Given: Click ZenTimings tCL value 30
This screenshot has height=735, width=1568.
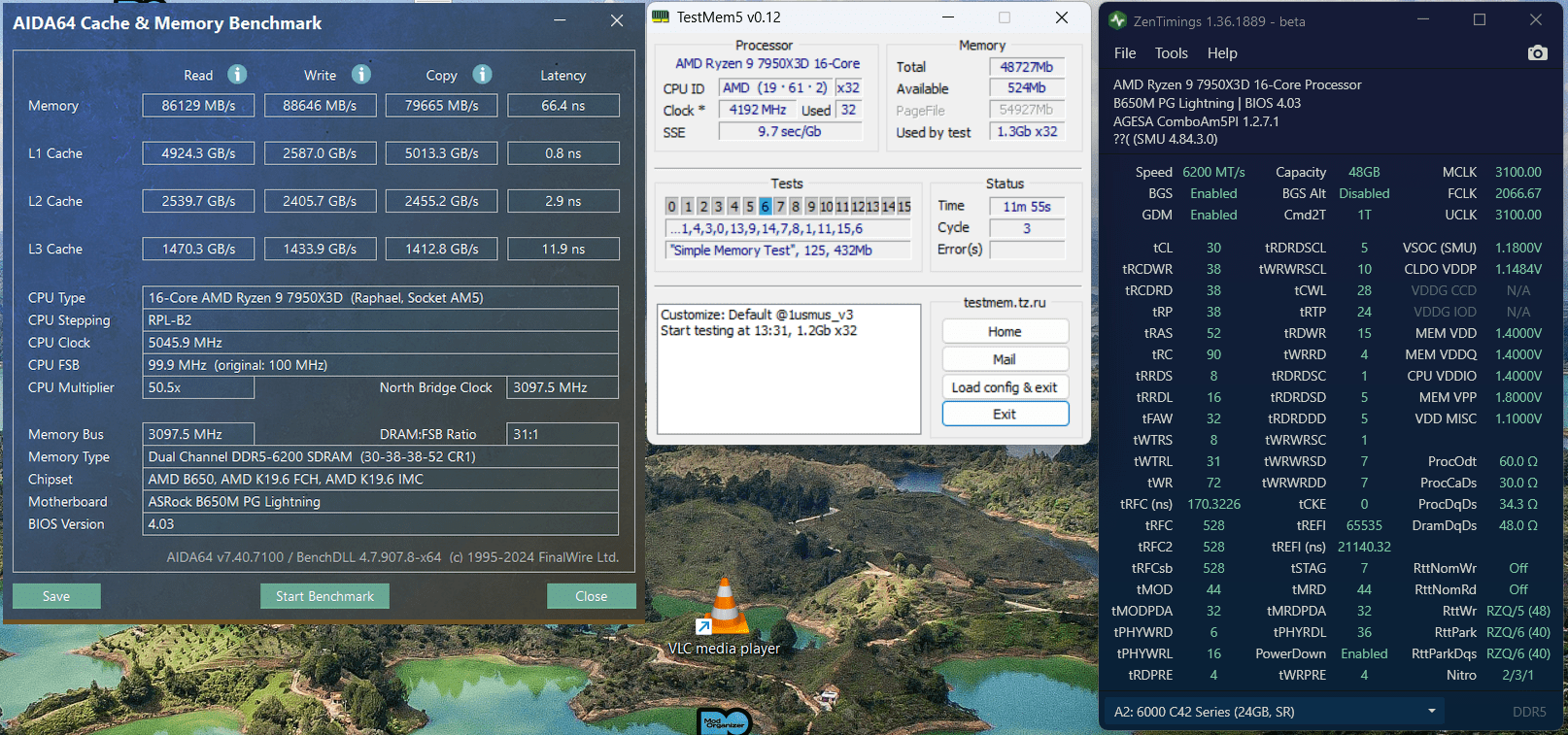Looking at the screenshot, I should [1213, 248].
